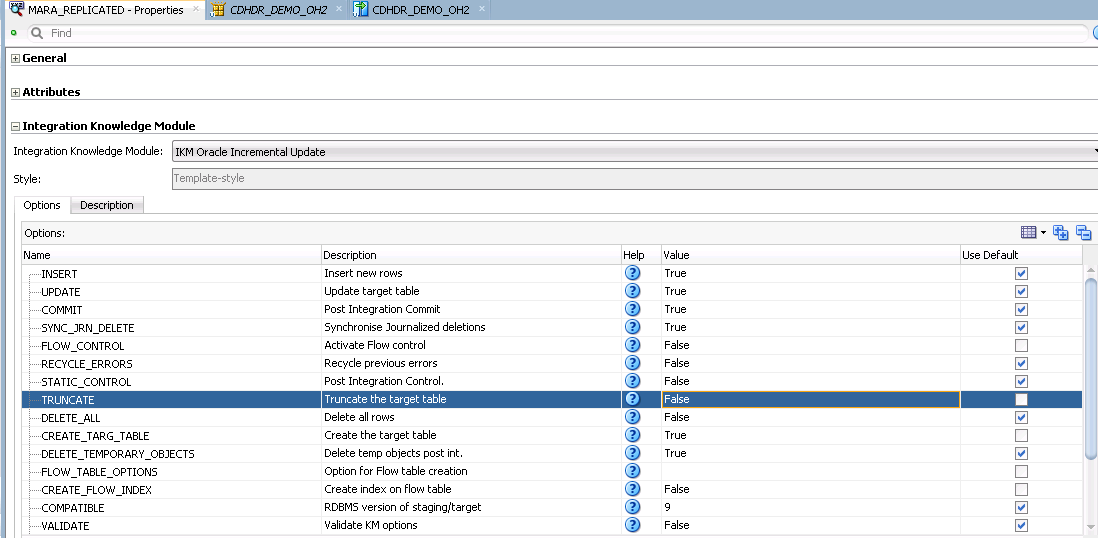Click help icon for COMPATIBLE option
Image resolution: width=1098 pixels, height=538 pixels.
coord(632,507)
